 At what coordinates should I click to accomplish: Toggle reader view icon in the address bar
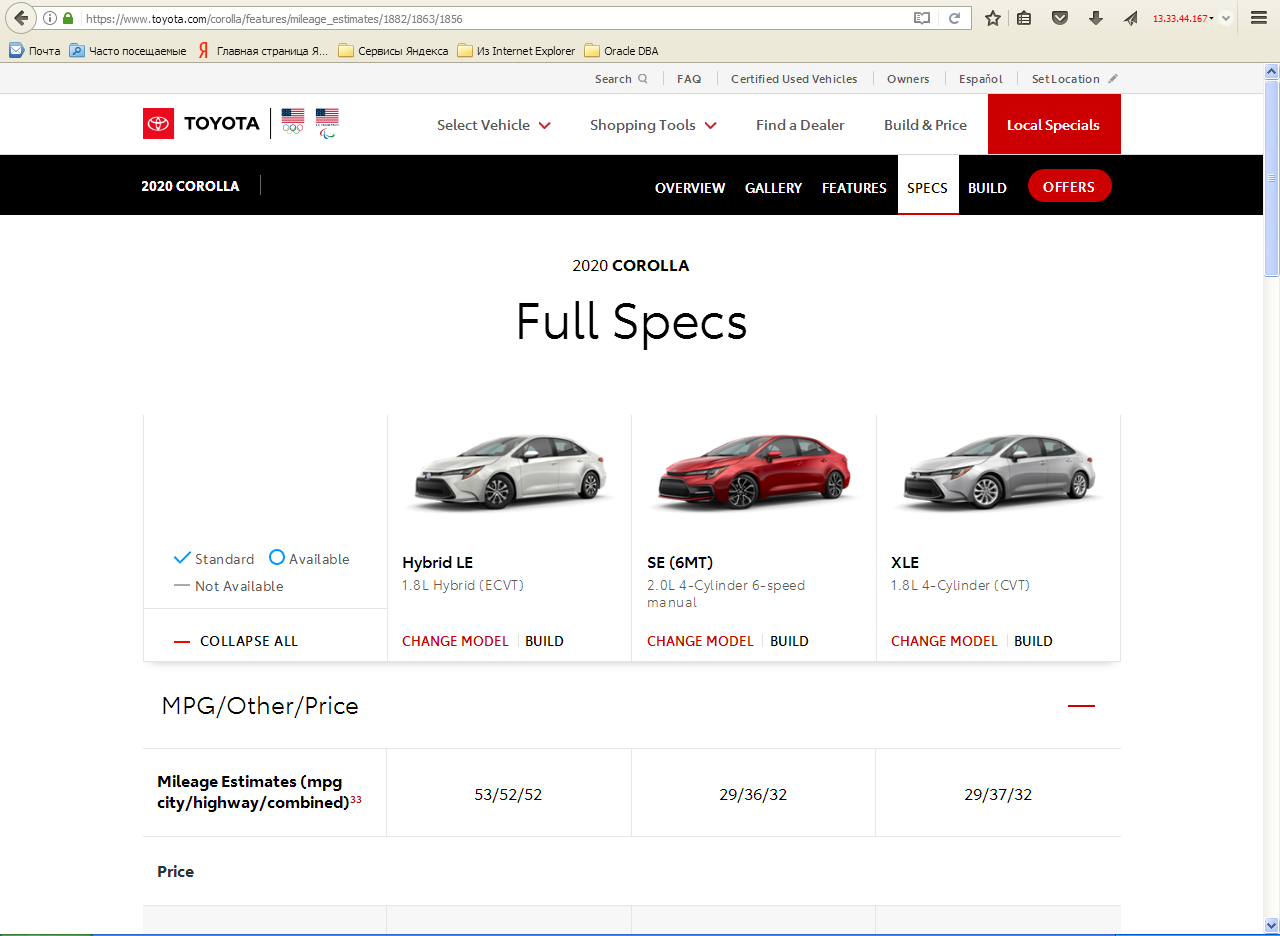(922, 18)
